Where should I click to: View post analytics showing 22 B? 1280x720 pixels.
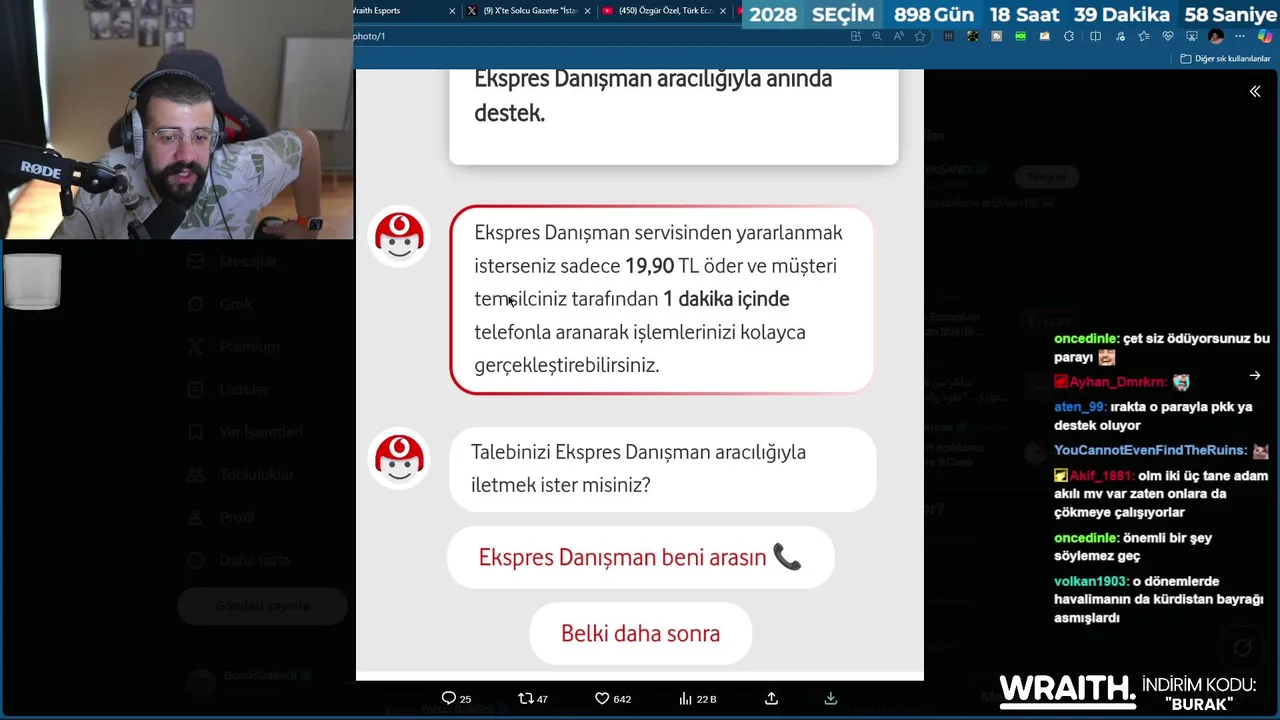(697, 698)
